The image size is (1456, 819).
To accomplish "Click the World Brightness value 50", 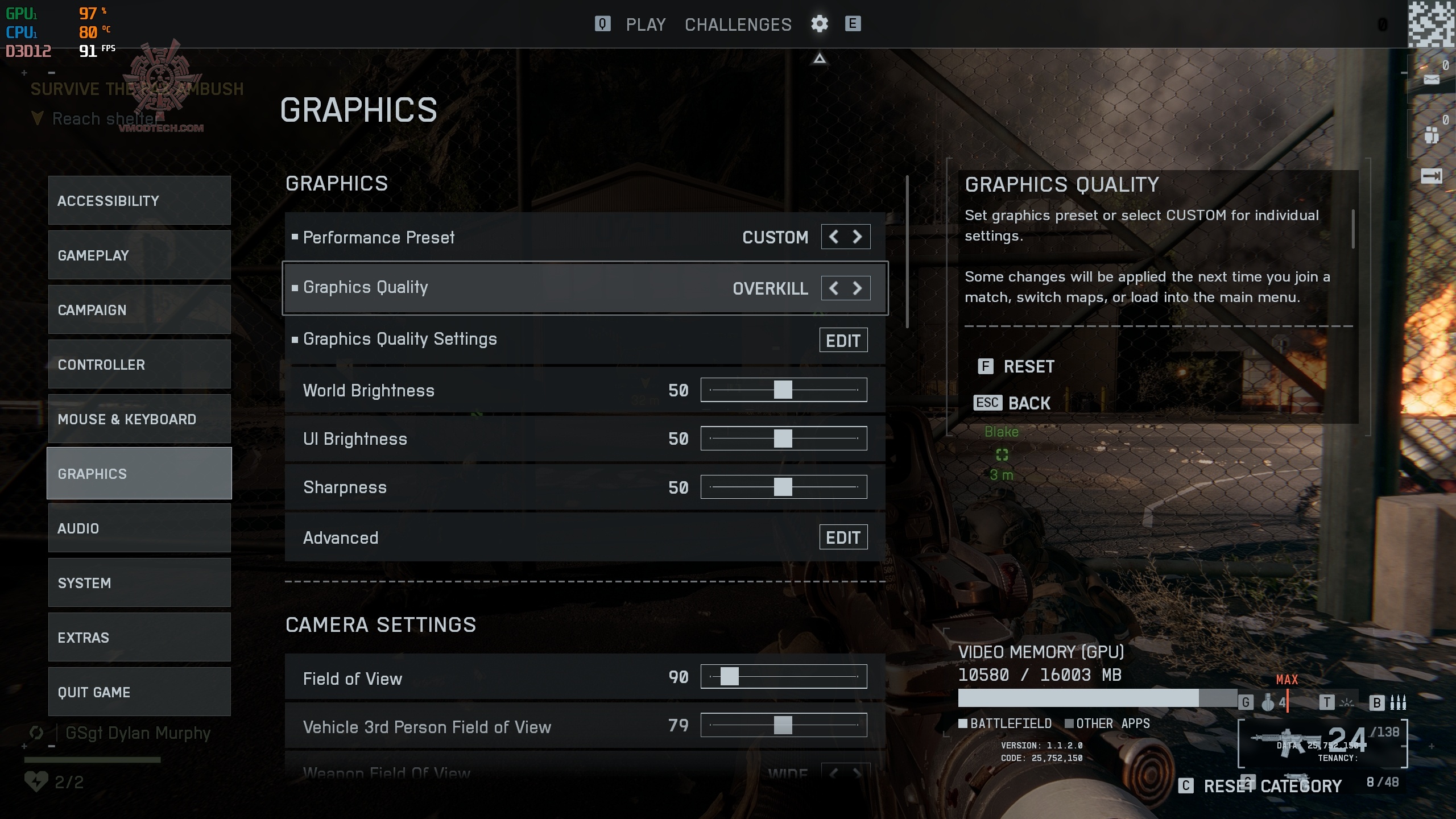I will [x=679, y=390].
